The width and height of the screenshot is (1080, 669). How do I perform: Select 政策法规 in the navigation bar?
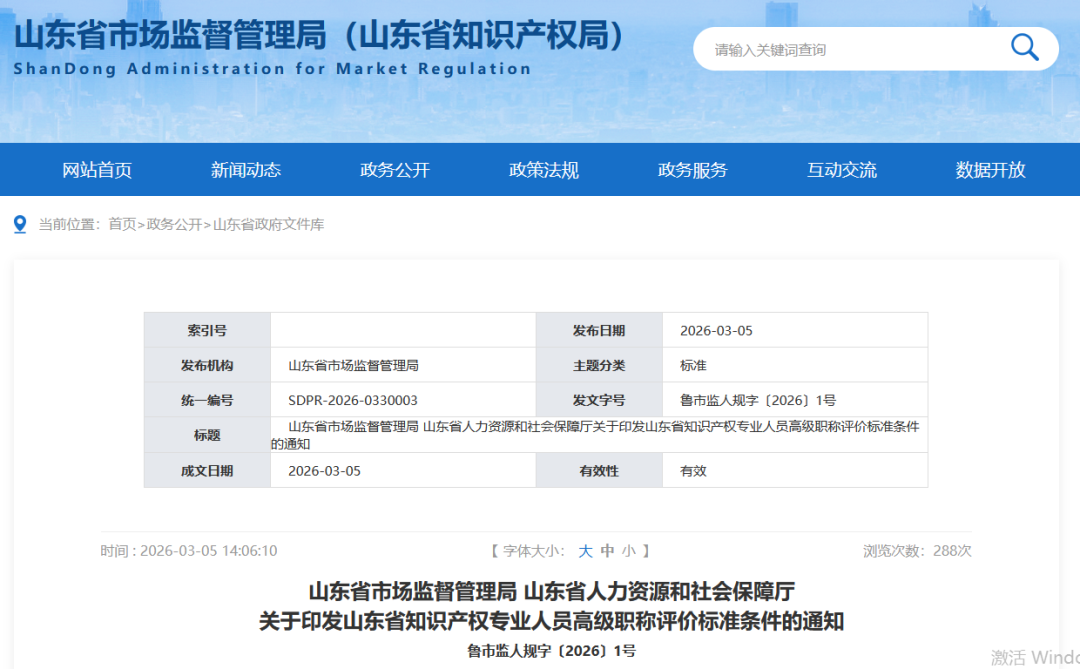point(543,170)
